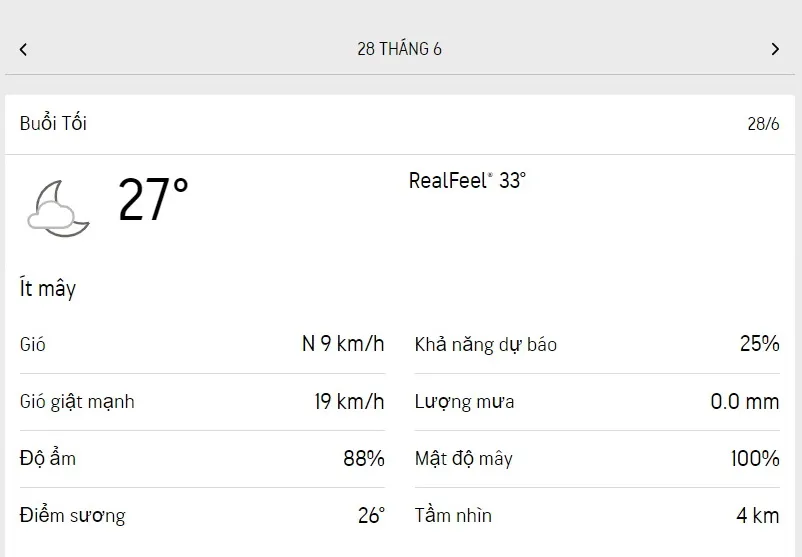802x557 pixels.
Task: Select the Mật độ mây row
Action: coord(596,459)
